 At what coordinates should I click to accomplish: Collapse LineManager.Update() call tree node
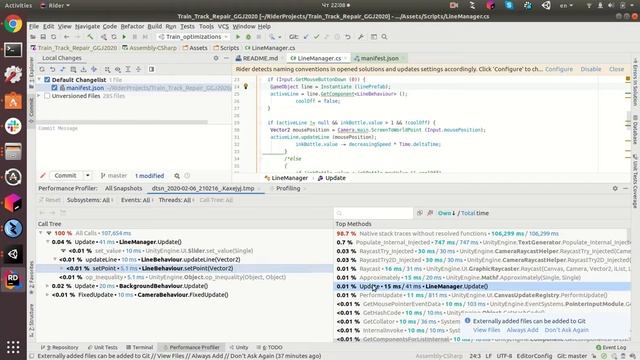47,242
